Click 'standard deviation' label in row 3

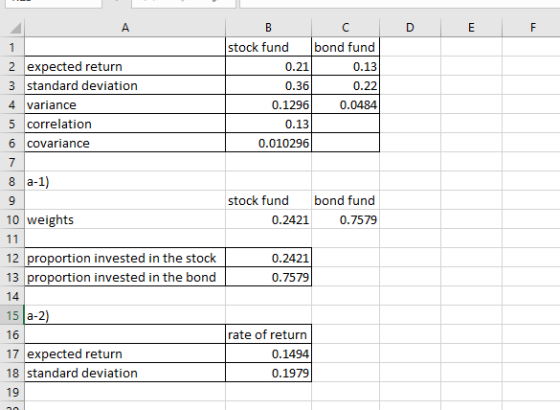(x=125, y=86)
